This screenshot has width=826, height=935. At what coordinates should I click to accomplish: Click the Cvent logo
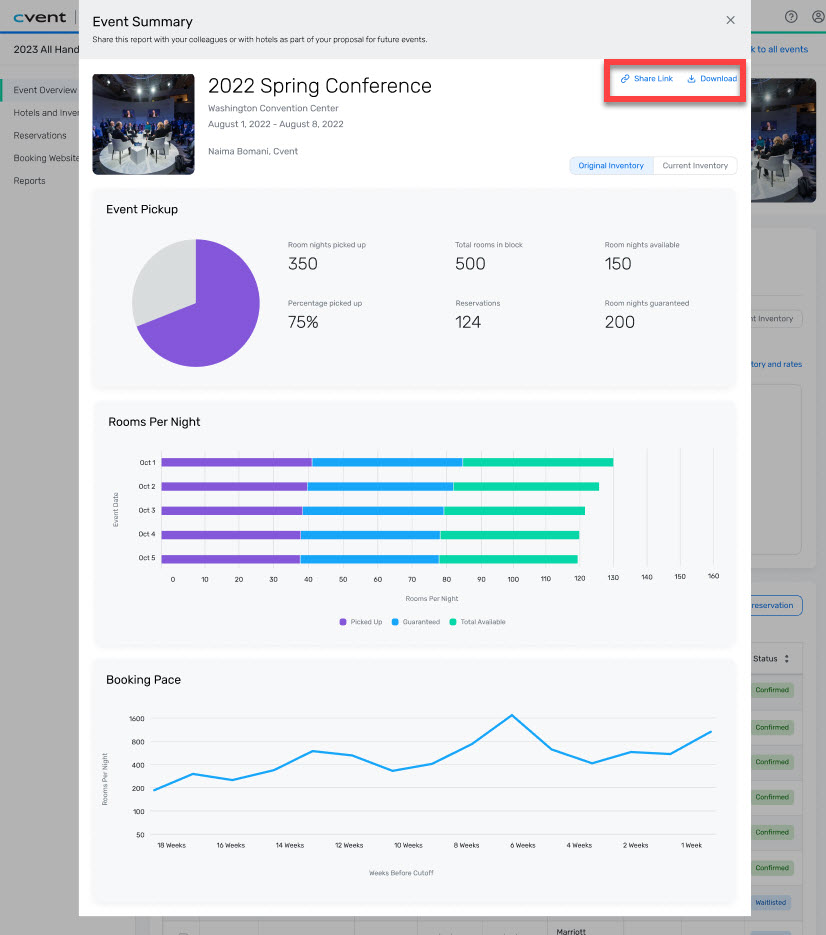[38, 17]
